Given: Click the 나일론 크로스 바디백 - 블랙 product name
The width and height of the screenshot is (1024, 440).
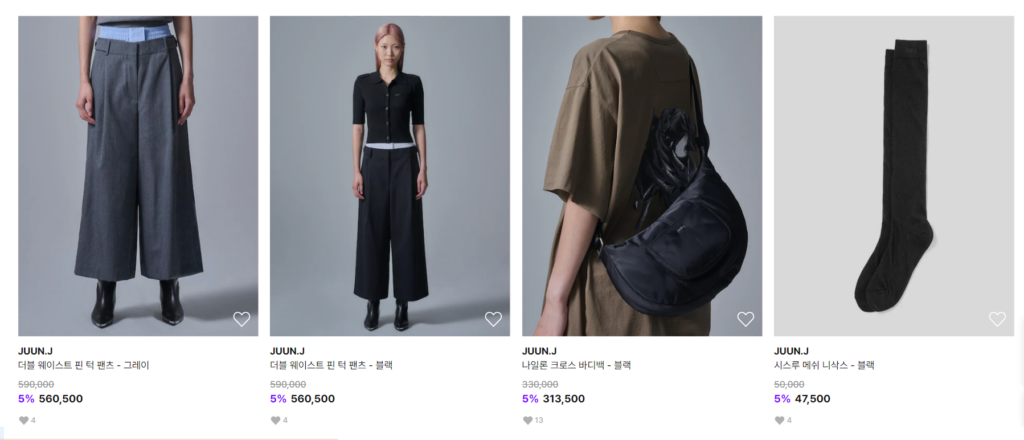Looking at the screenshot, I should (577, 366).
